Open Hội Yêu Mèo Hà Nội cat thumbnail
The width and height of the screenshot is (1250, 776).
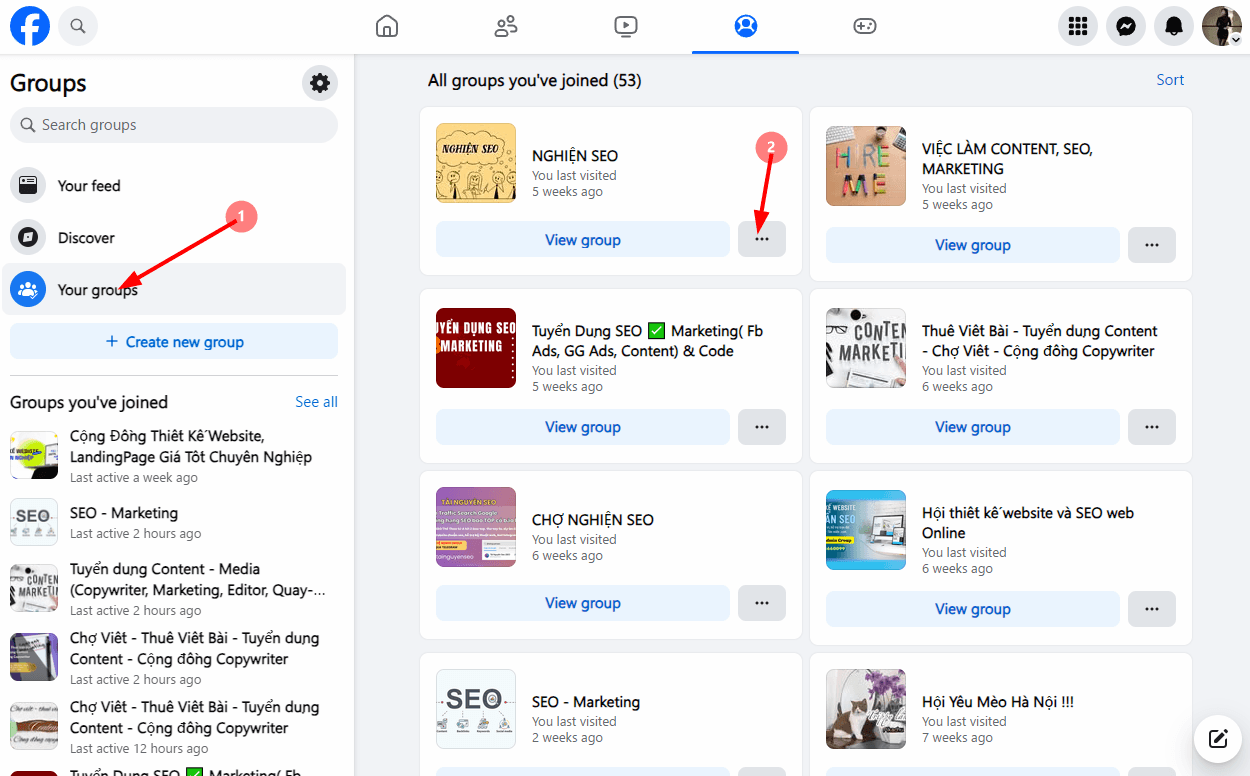[866, 709]
